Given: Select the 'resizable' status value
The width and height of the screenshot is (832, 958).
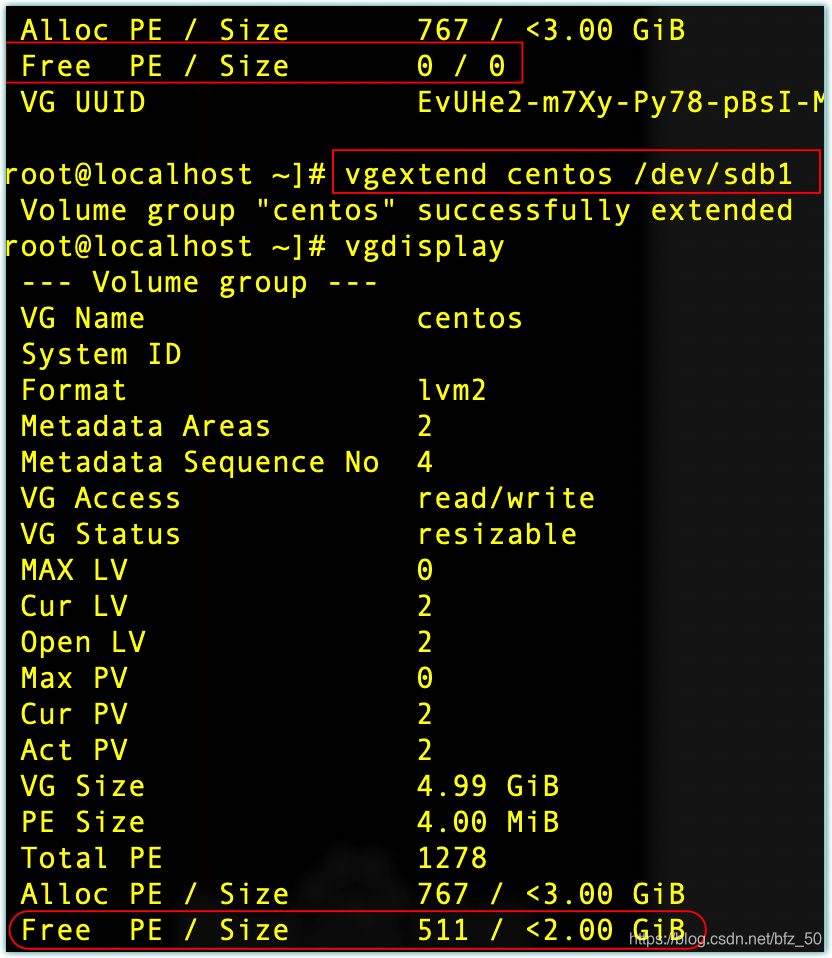Looking at the screenshot, I should click(x=497, y=535).
